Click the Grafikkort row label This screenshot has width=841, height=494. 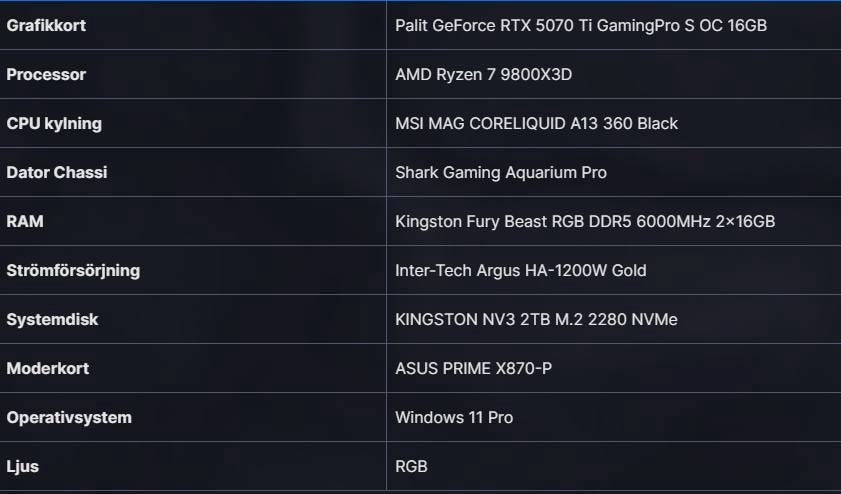click(46, 26)
